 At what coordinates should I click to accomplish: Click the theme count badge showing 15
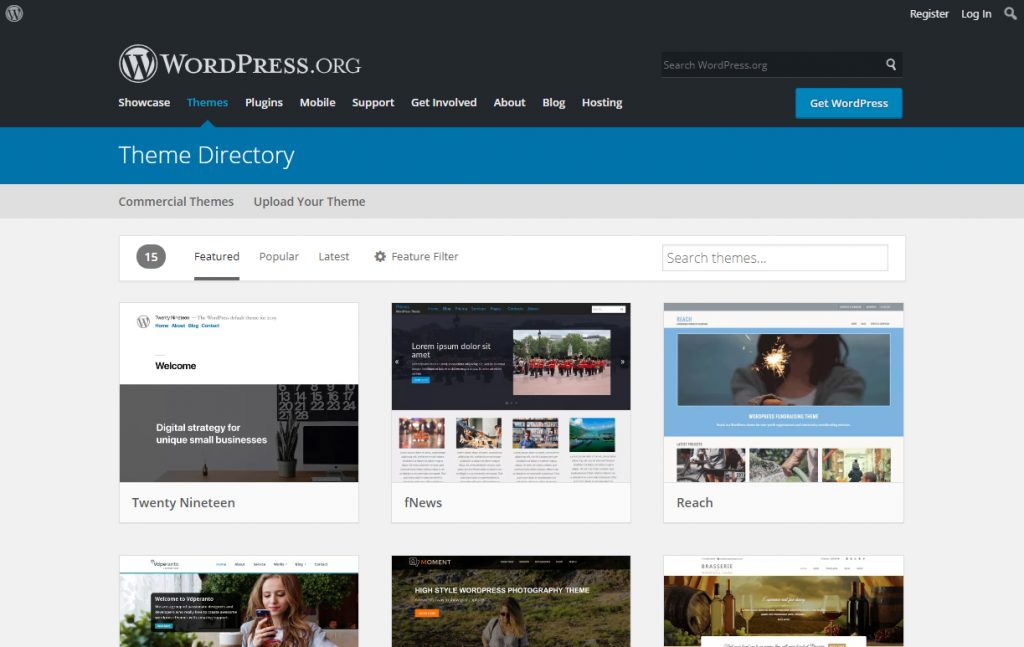pyautogui.click(x=151, y=256)
